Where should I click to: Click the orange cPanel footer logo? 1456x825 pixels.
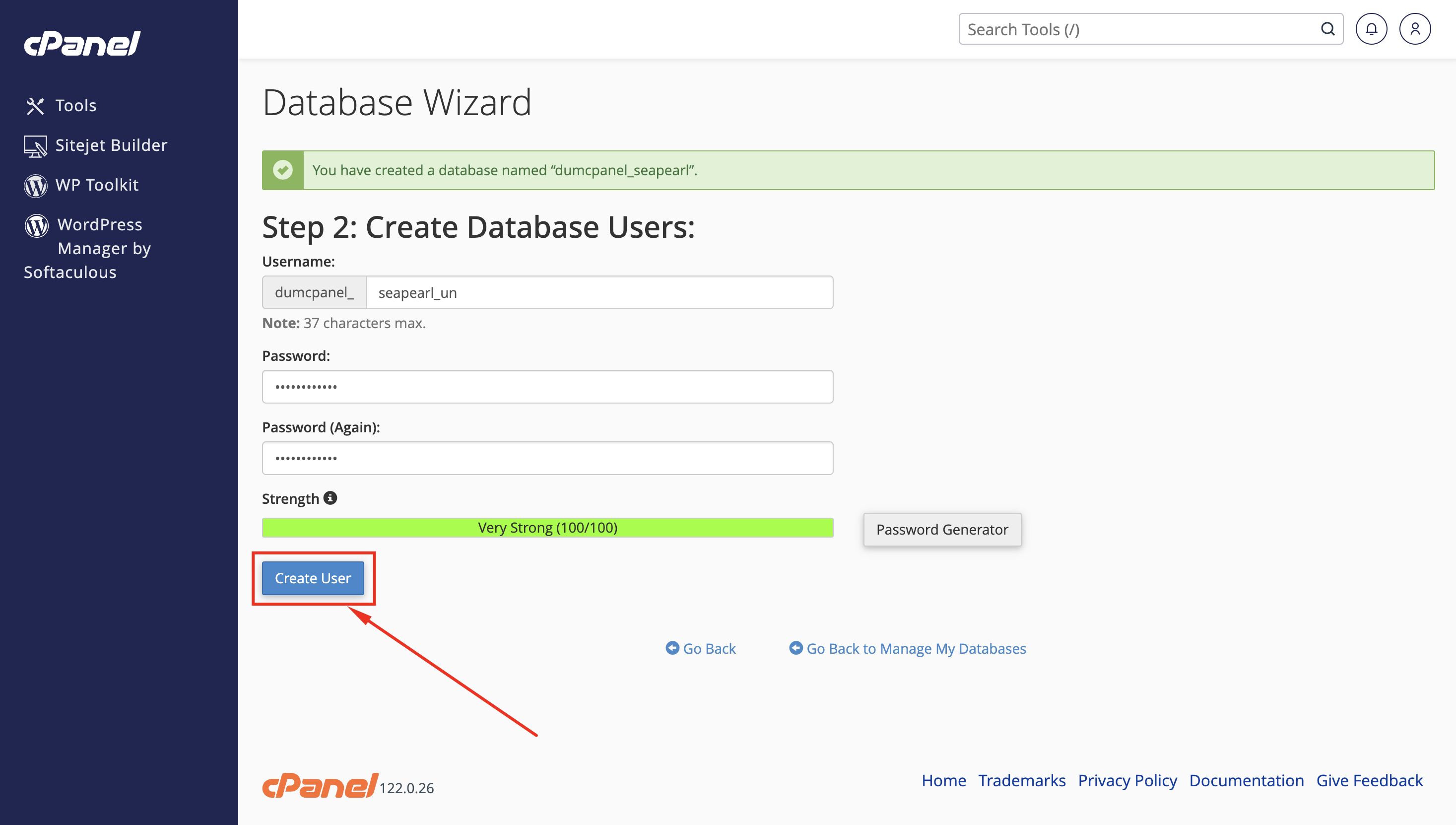(320, 785)
